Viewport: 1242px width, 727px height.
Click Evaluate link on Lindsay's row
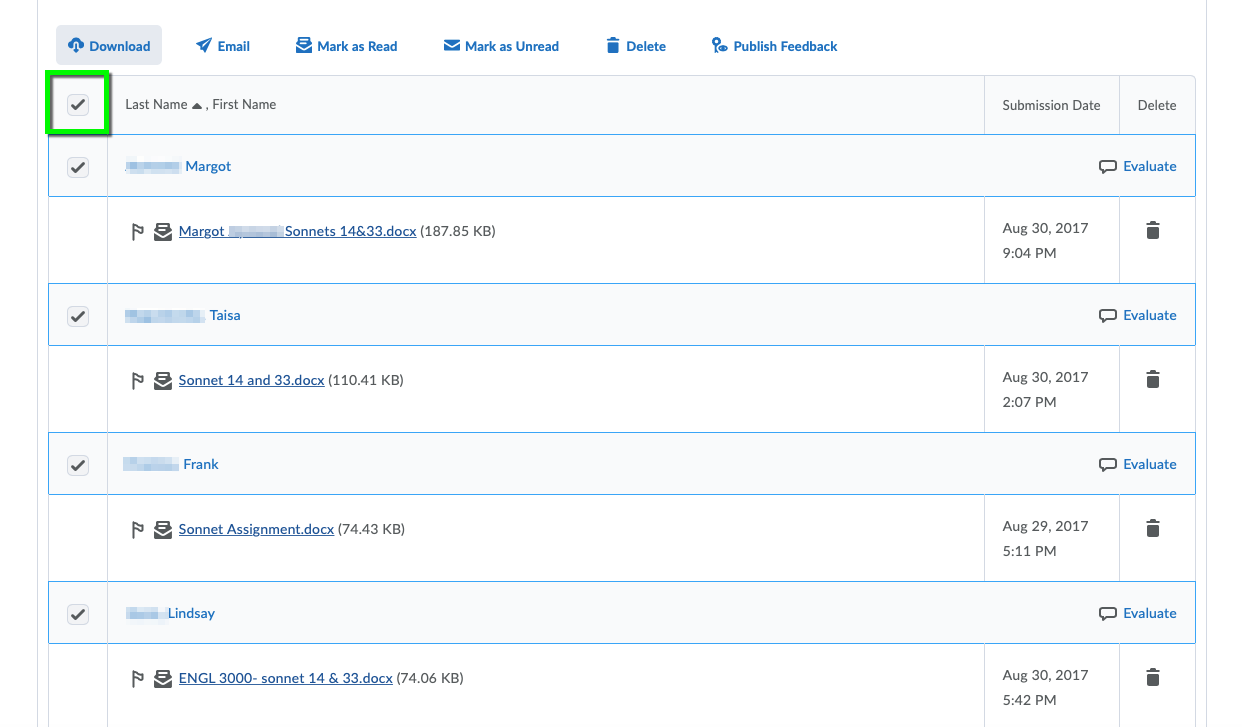click(x=1149, y=613)
